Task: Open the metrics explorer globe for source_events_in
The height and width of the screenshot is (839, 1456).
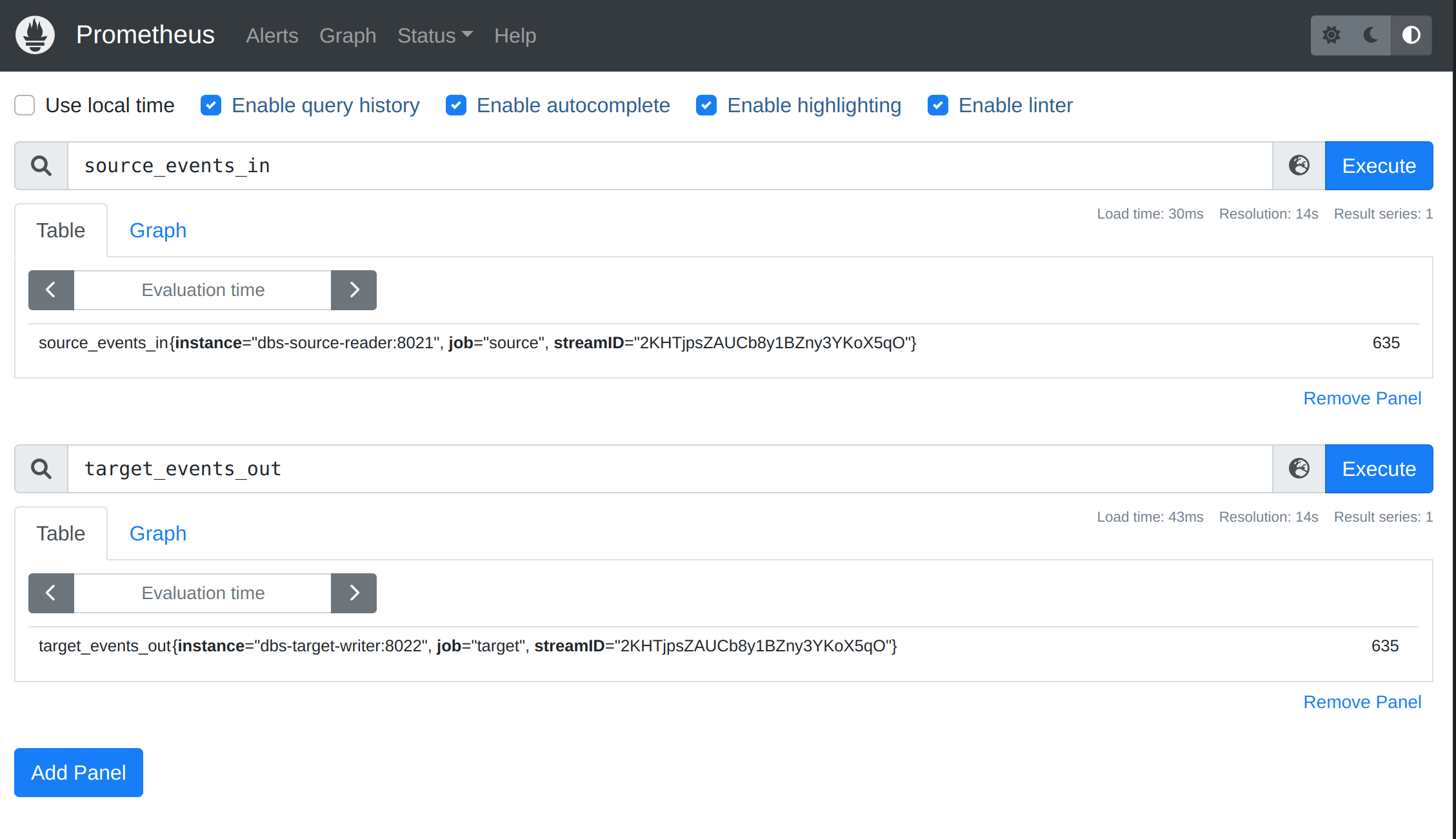Action: (x=1298, y=165)
